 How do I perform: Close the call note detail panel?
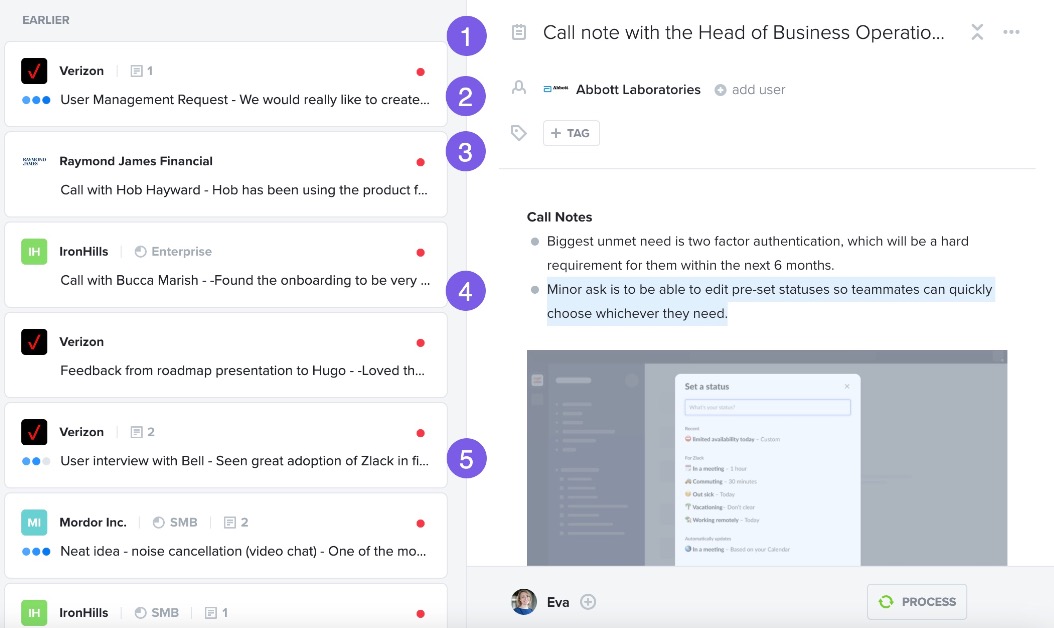coord(977,32)
